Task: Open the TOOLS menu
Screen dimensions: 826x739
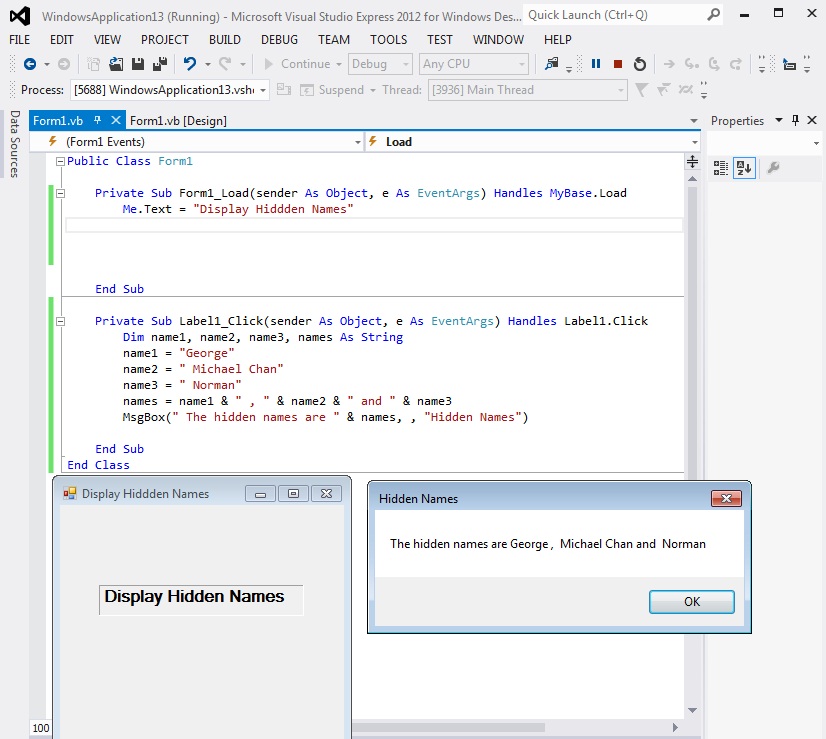Action: [x=388, y=40]
